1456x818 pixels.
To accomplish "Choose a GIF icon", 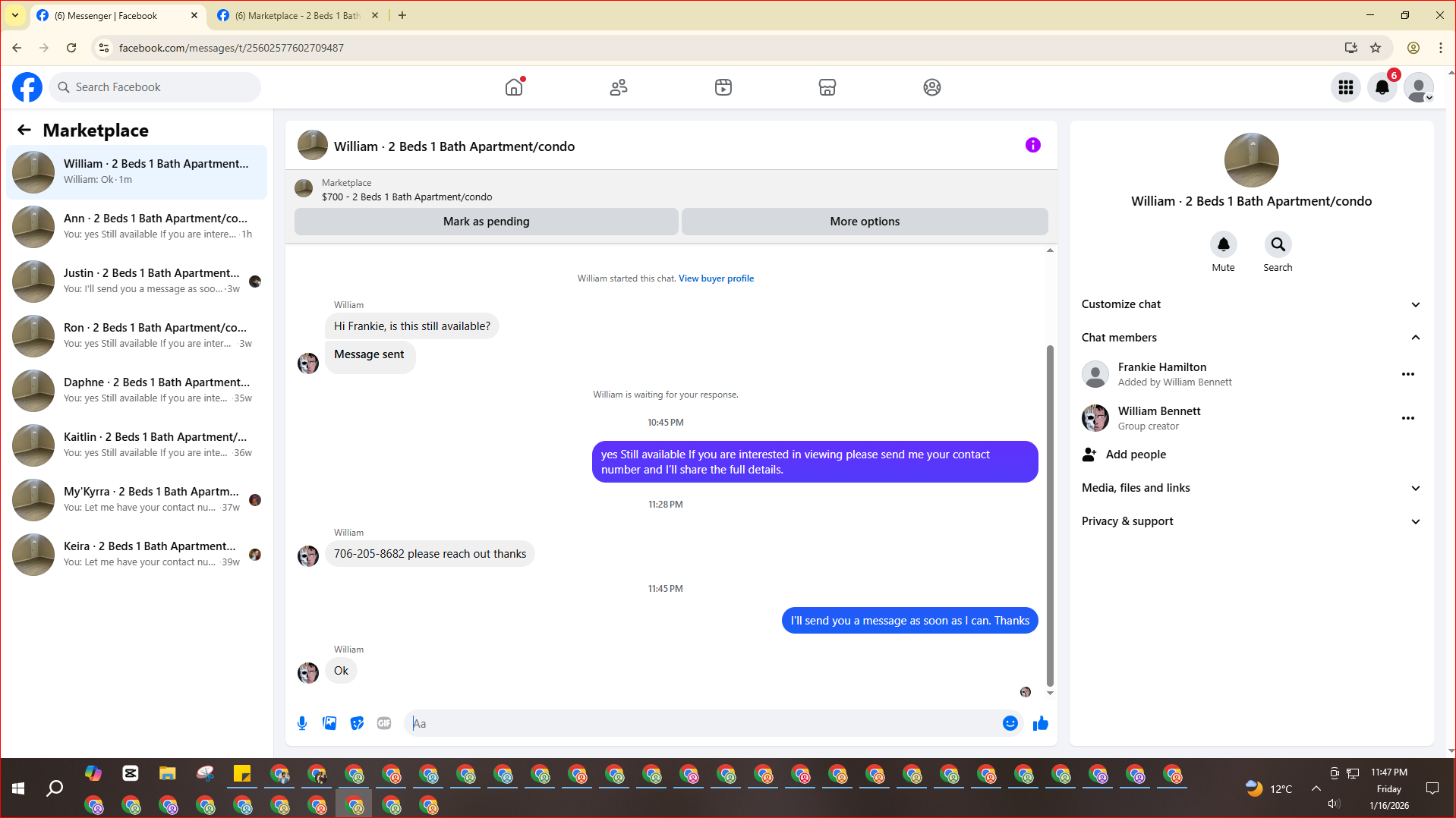I will (384, 723).
